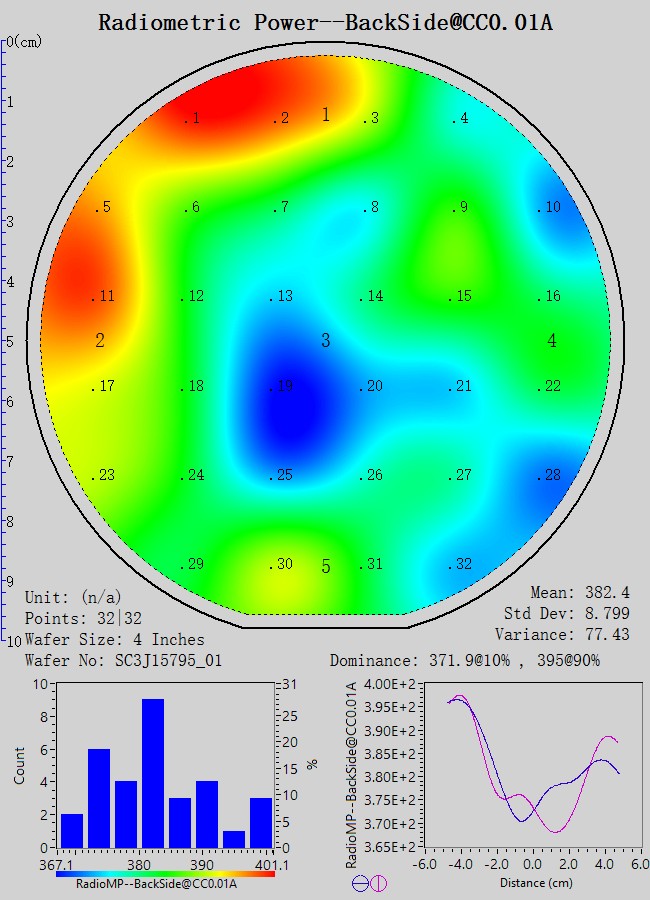This screenshot has height=900, width=650.
Task: Click the first histogram bar on left
Action: [72, 830]
